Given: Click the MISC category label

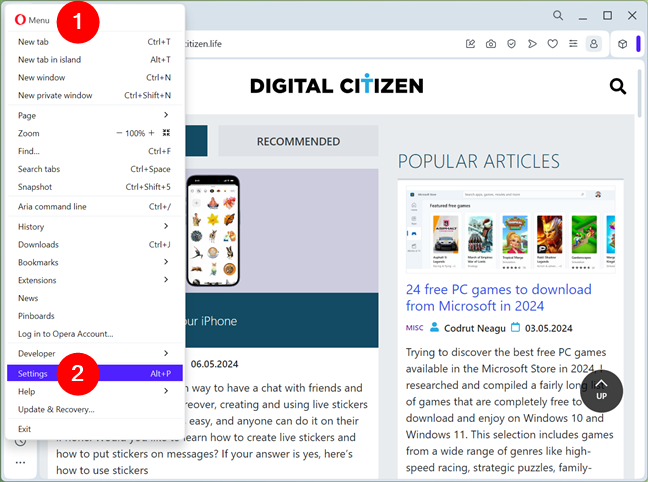Looking at the screenshot, I should point(414,328).
